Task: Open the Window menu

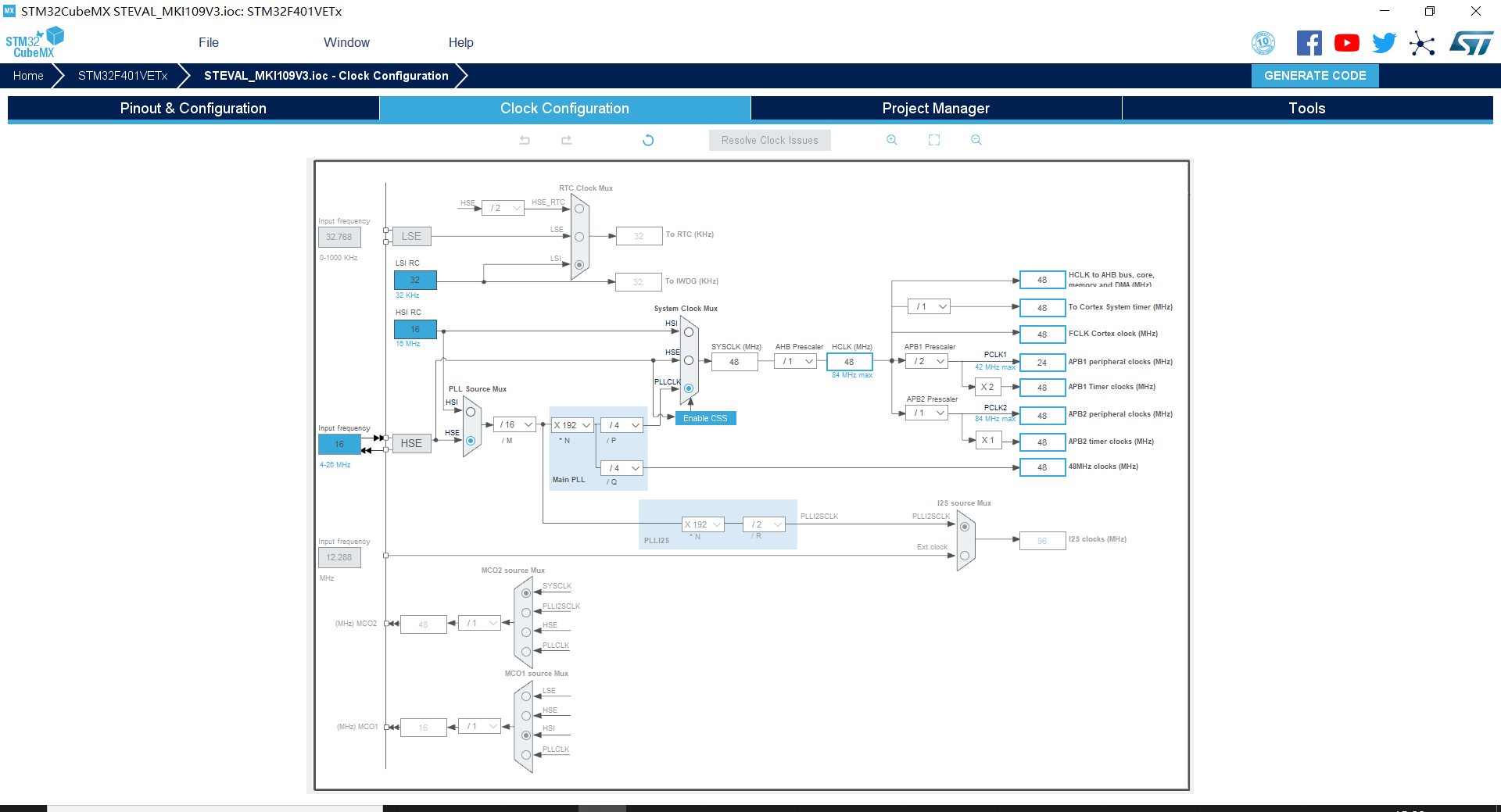Action: 346,42
